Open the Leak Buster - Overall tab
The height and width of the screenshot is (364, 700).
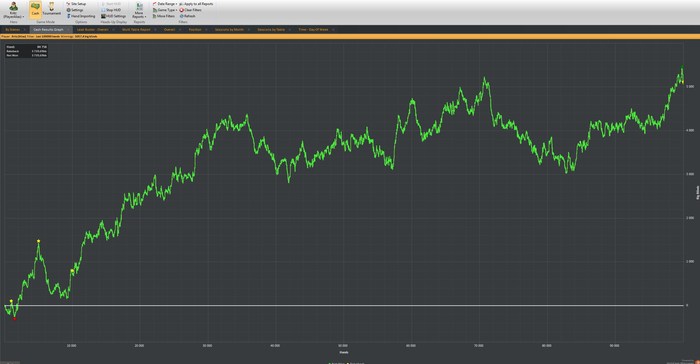click(x=92, y=29)
